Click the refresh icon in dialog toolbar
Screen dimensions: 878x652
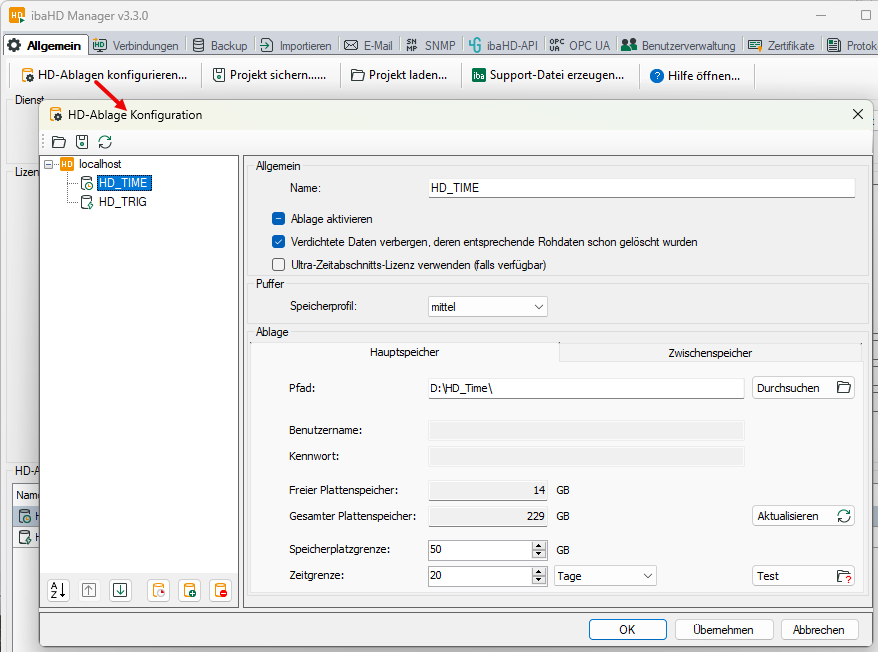pos(105,142)
